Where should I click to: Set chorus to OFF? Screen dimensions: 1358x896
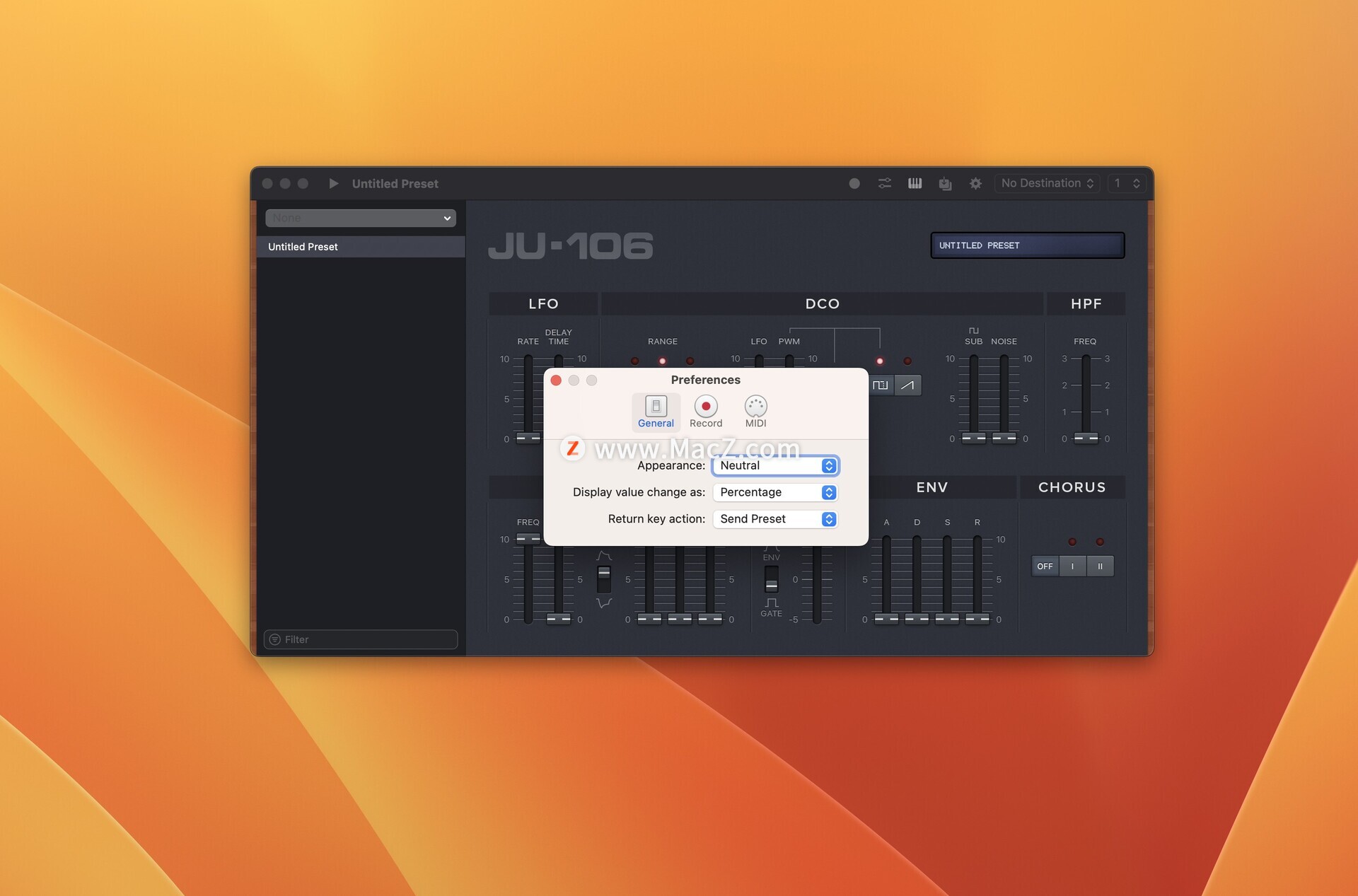[x=1045, y=566]
